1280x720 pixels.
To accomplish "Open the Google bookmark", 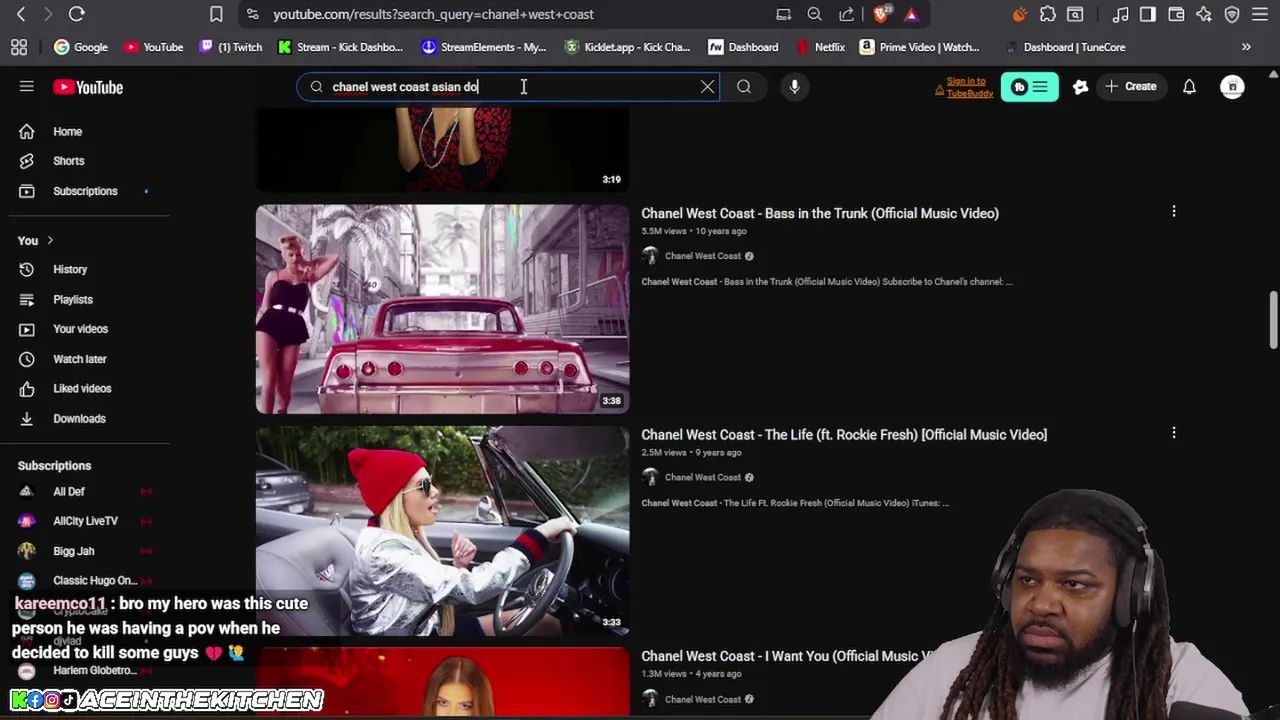I will click(x=81, y=47).
